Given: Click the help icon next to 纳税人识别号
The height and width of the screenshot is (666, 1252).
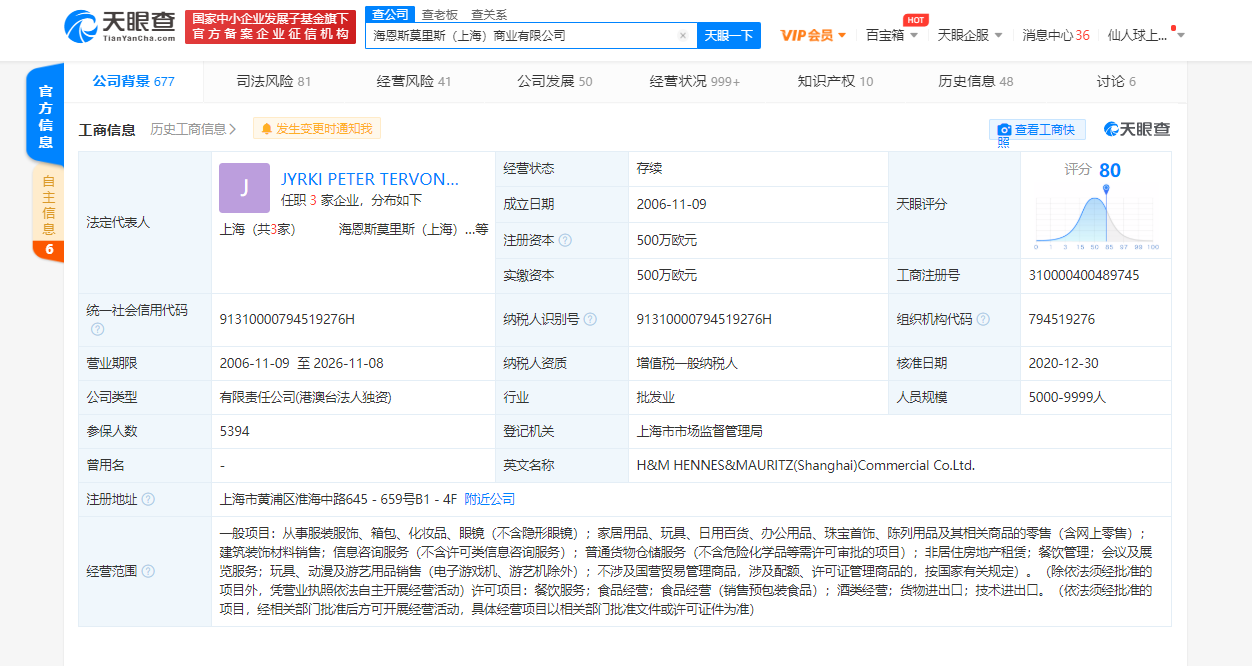Looking at the screenshot, I should click(590, 320).
